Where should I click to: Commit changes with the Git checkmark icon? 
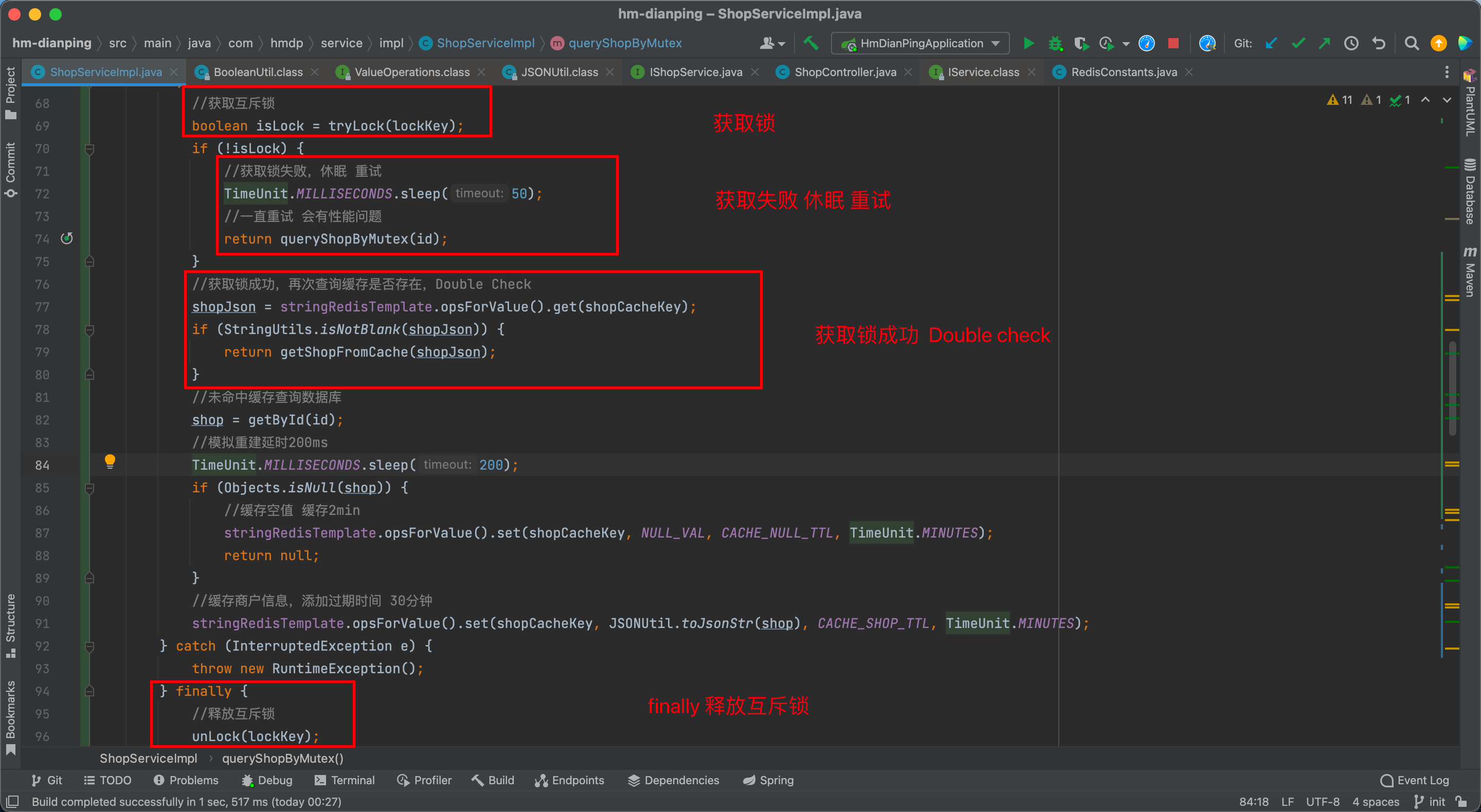point(1298,43)
